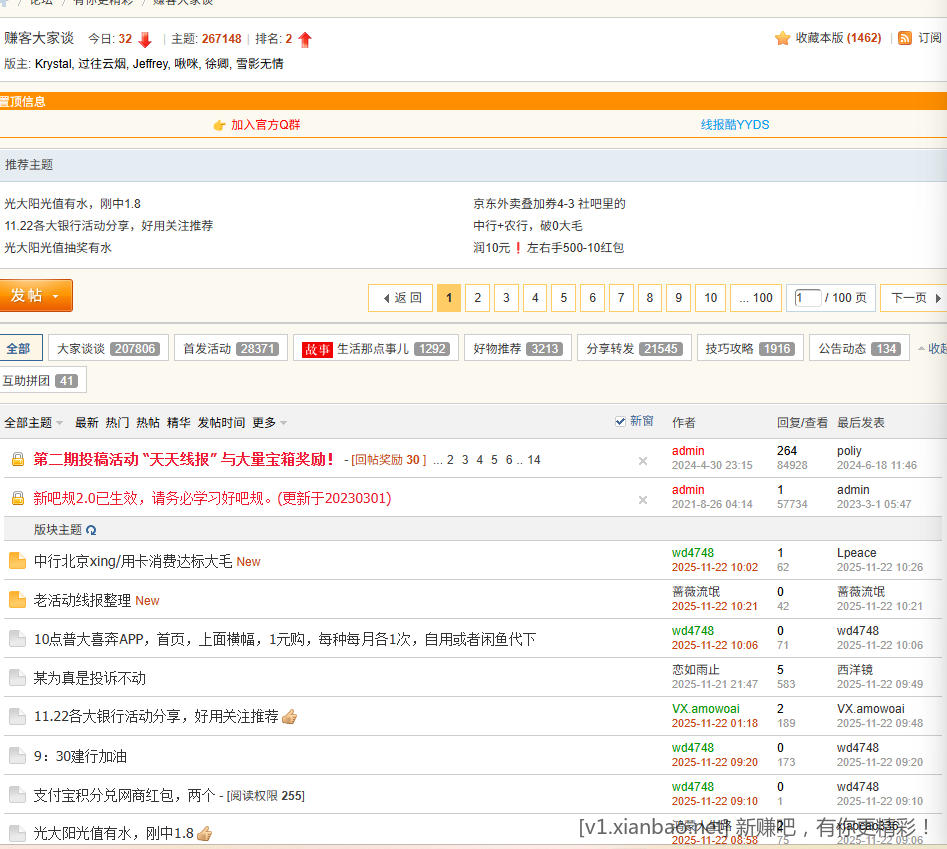Open the 线报酷YYDS link

734,125
